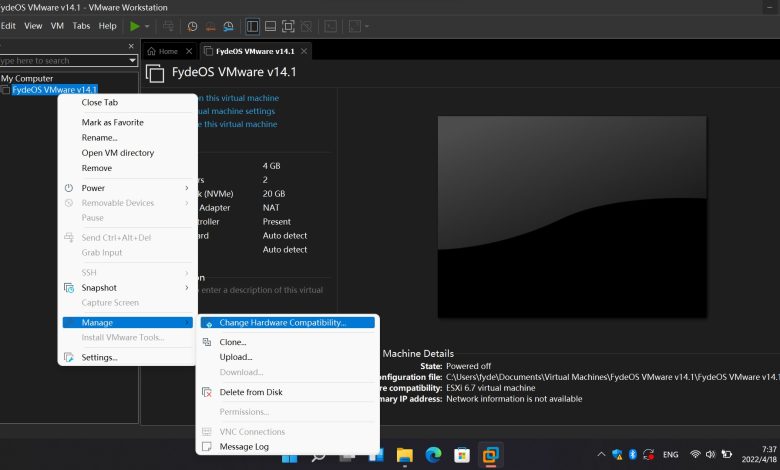Viewport: 780px width, 470px height.
Task: Select My Computer in the library tree
Action: click(27, 79)
